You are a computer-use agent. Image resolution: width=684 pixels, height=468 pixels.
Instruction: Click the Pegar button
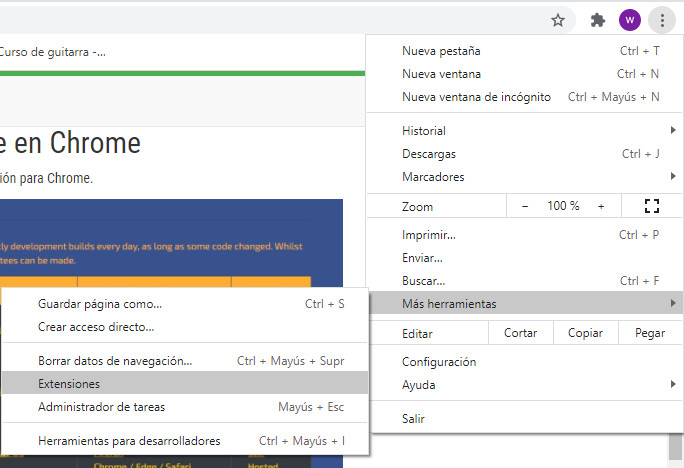650,333
